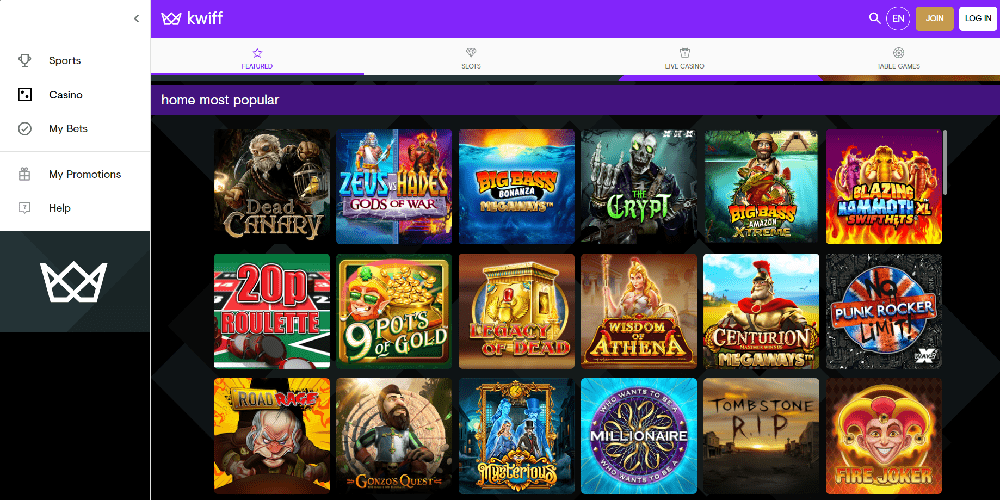
Task: Open Who Wants to Be a Millionaire
Action: [639, 436]
